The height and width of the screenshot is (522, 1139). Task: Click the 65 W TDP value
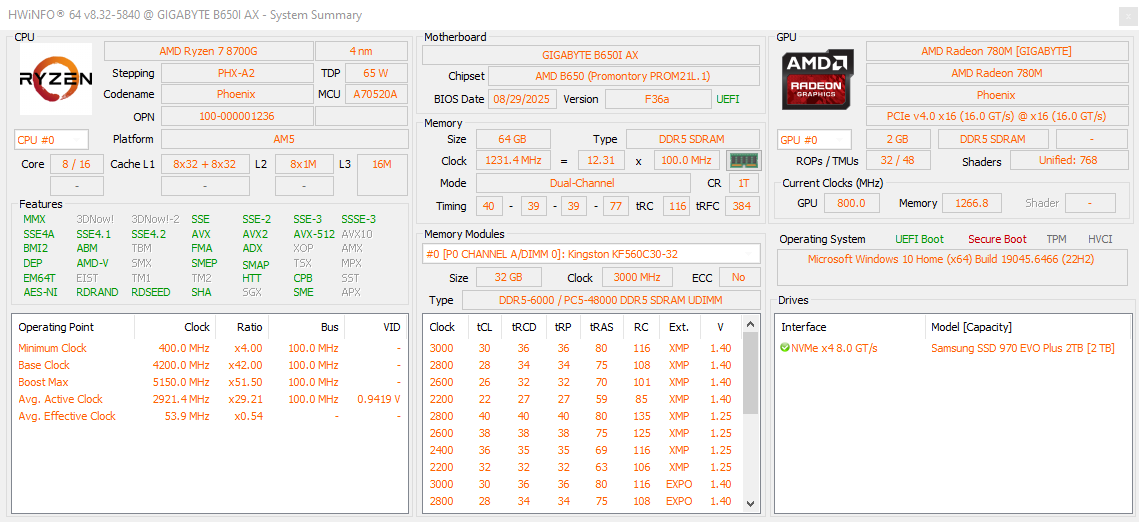(376, 73)
